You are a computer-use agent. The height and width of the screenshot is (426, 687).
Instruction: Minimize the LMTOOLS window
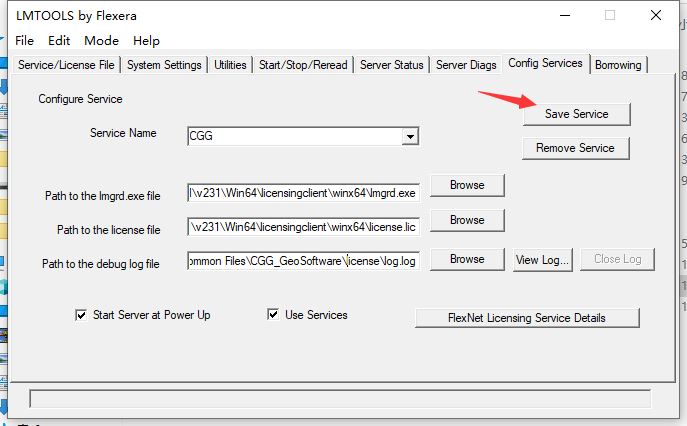tap(565, 15)
